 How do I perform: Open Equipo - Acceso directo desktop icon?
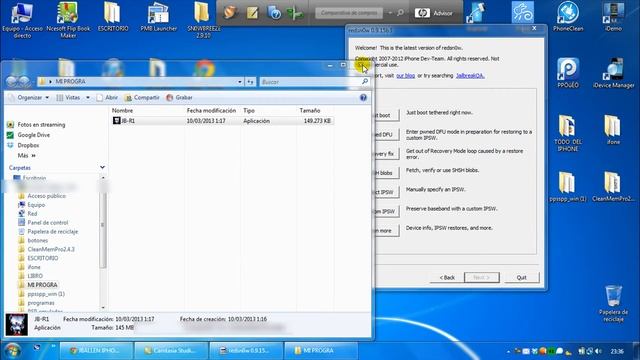[22, 20]
